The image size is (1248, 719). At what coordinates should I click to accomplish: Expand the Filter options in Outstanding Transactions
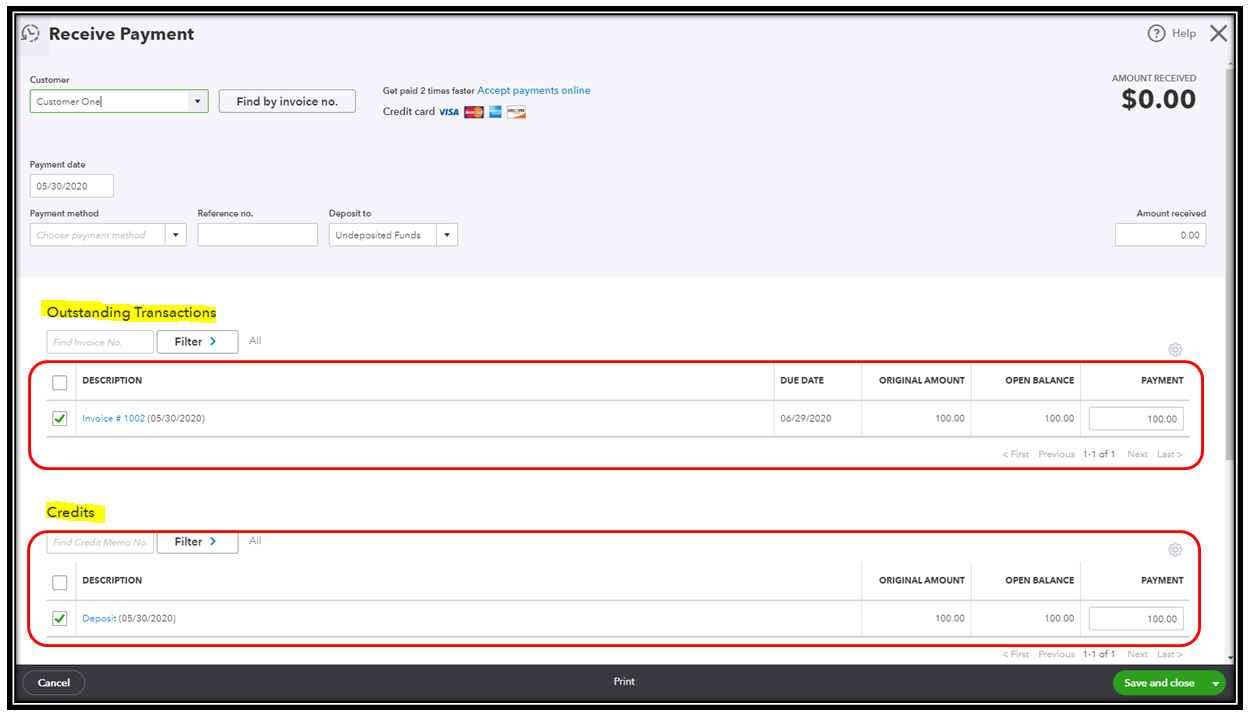pyautogui.click(x=196, y=341)
